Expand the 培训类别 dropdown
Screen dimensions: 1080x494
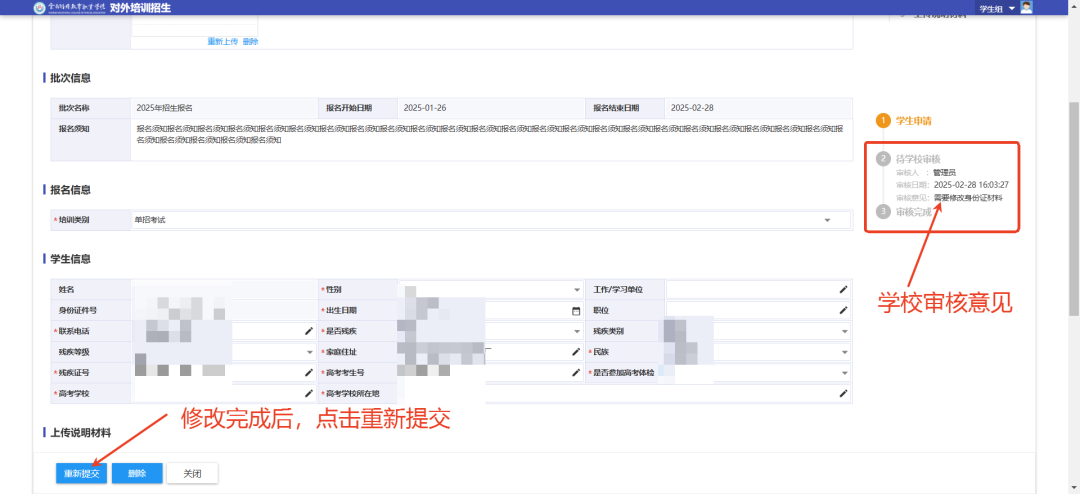pos(827,220)
